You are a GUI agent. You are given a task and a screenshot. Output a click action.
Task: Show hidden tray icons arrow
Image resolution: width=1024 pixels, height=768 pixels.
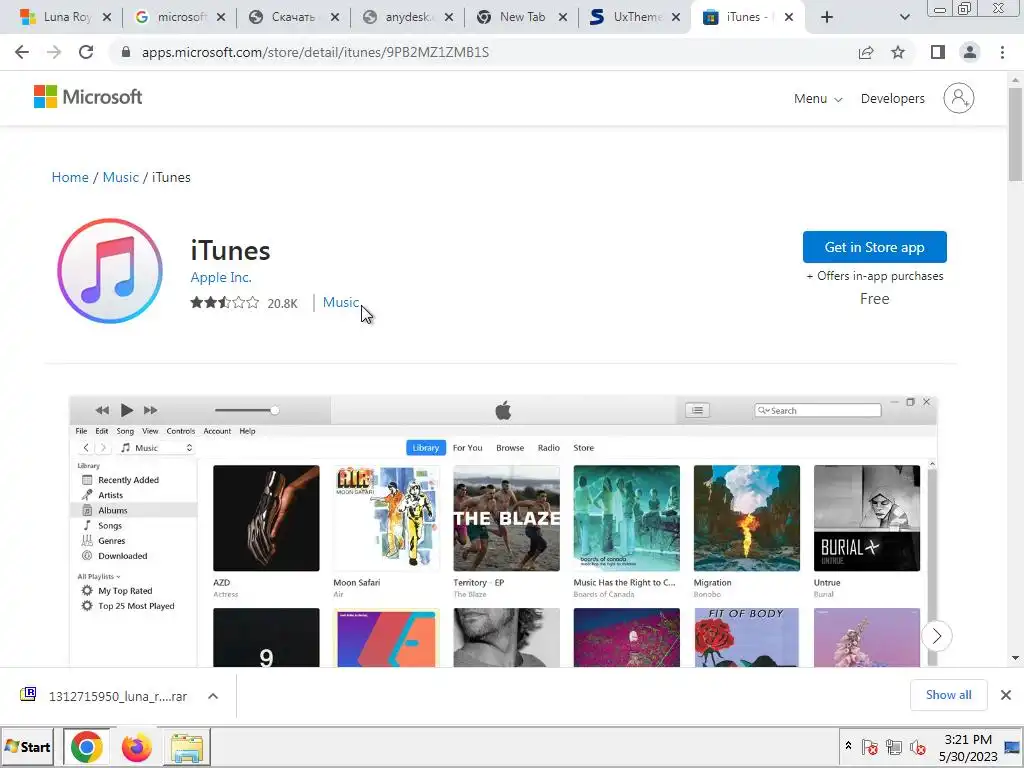point(848,746)
